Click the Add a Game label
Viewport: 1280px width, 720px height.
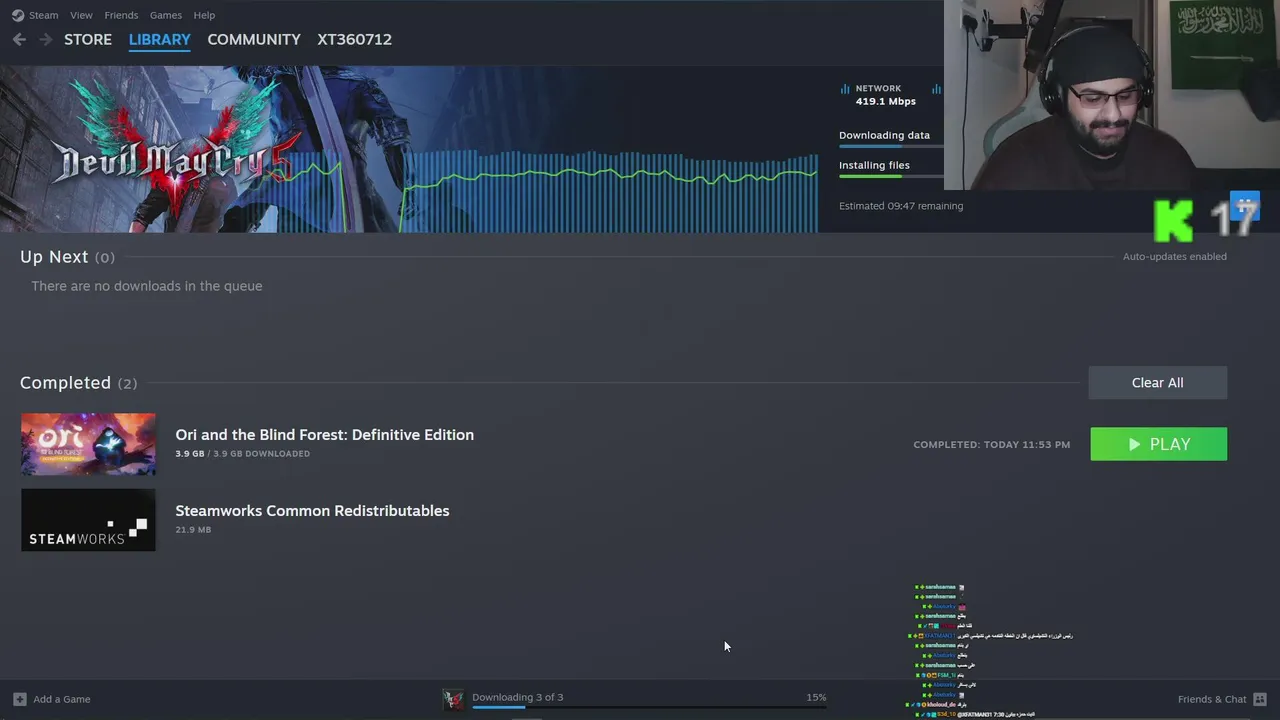tap(62, 699)
